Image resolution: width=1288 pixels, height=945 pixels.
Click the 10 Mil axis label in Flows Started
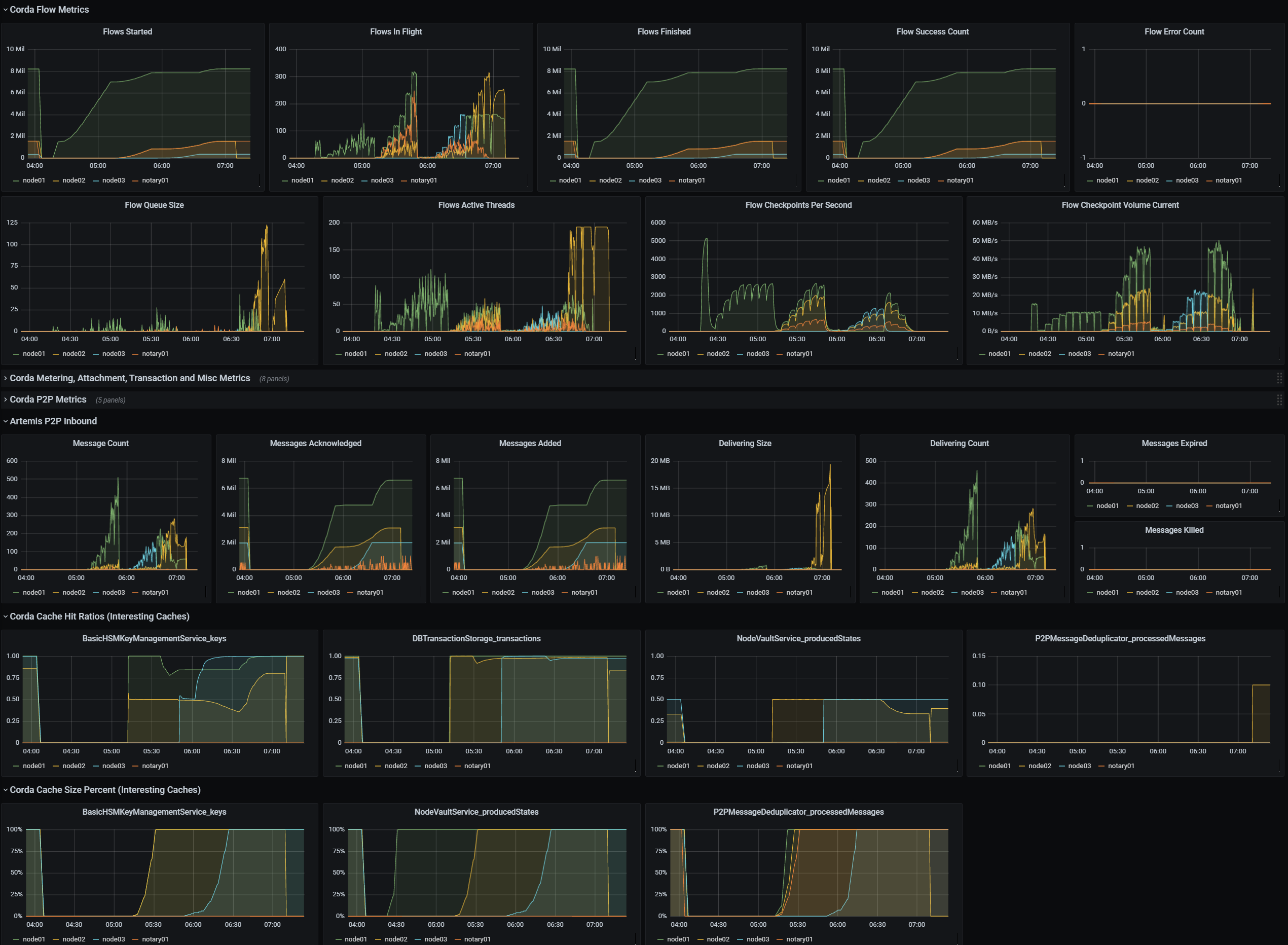click(15, 49)
